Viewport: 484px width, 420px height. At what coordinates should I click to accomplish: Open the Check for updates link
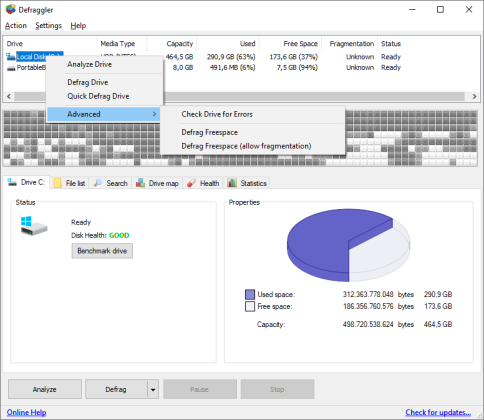[438, 412]
